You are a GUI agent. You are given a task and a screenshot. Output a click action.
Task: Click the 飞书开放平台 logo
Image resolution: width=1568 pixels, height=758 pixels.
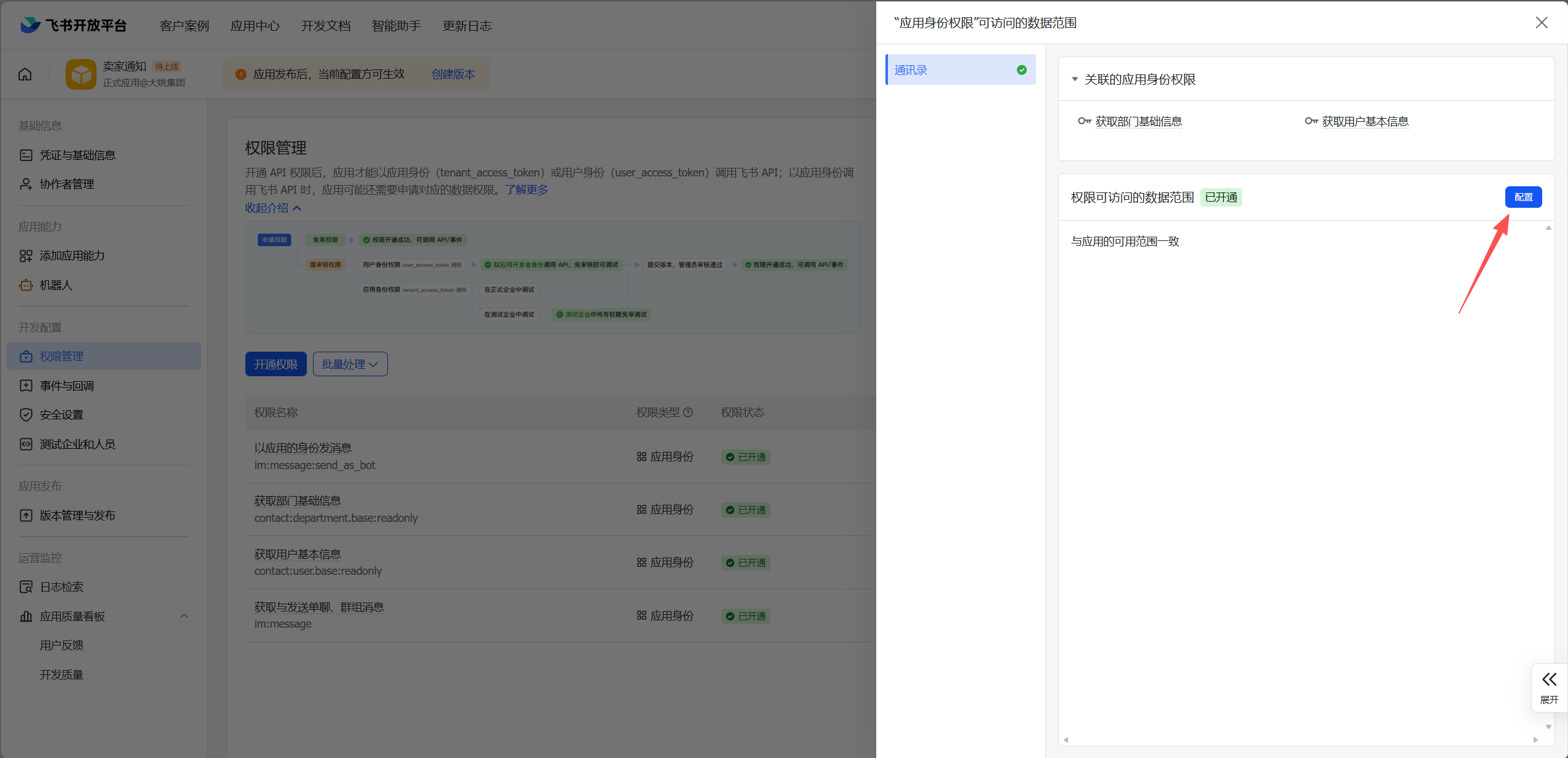point(74,25)
